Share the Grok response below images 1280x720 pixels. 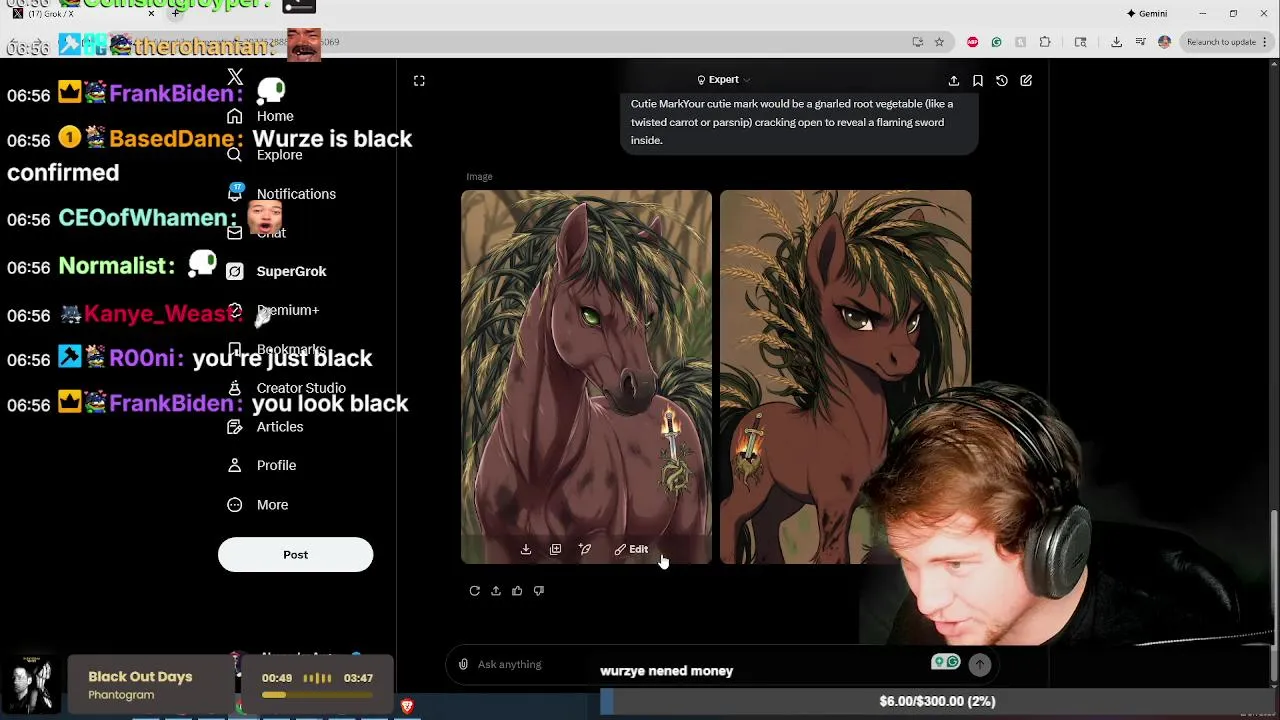click(496, 591)
